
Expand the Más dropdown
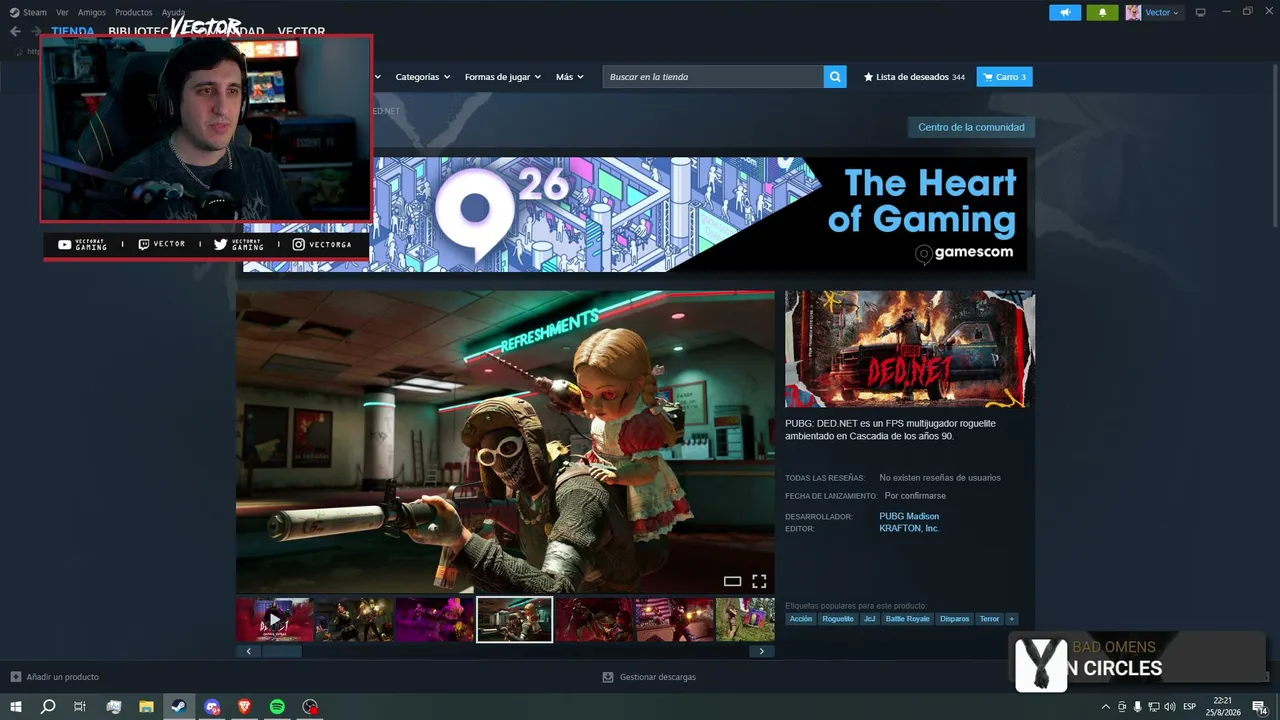(570, 77)
